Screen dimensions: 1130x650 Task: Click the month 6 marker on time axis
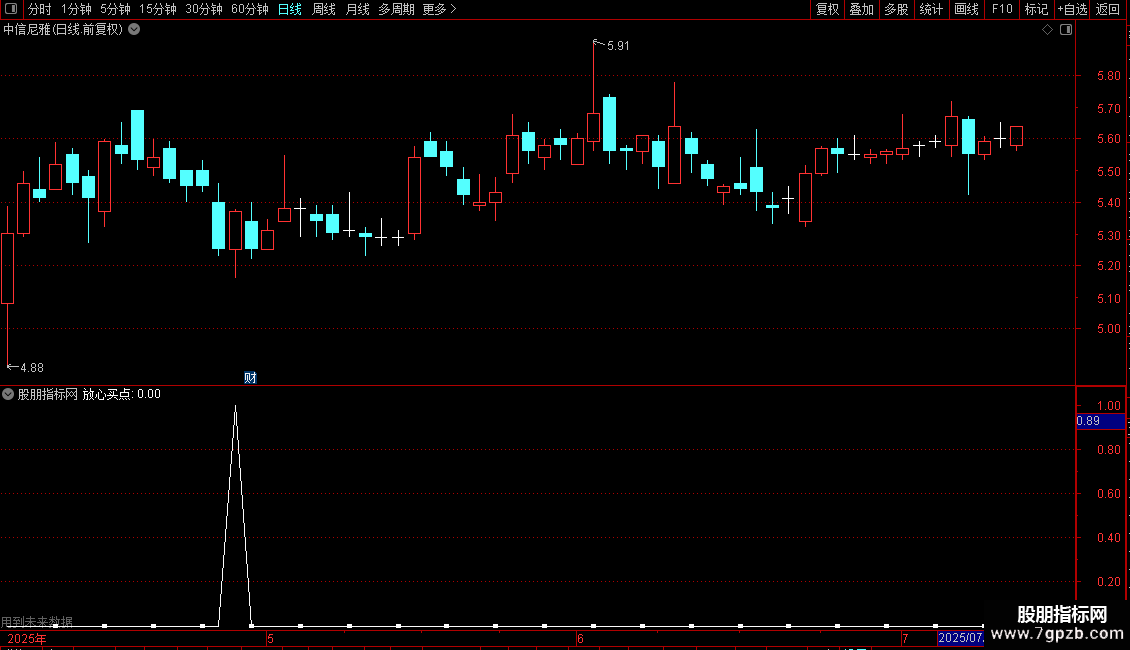(580, 639)
